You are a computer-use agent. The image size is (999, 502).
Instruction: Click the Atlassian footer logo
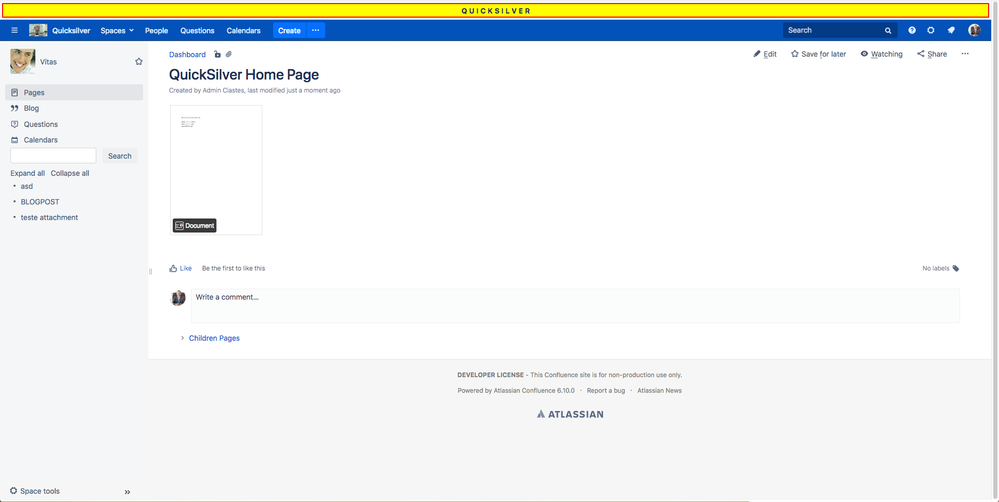tap(570, 414)
